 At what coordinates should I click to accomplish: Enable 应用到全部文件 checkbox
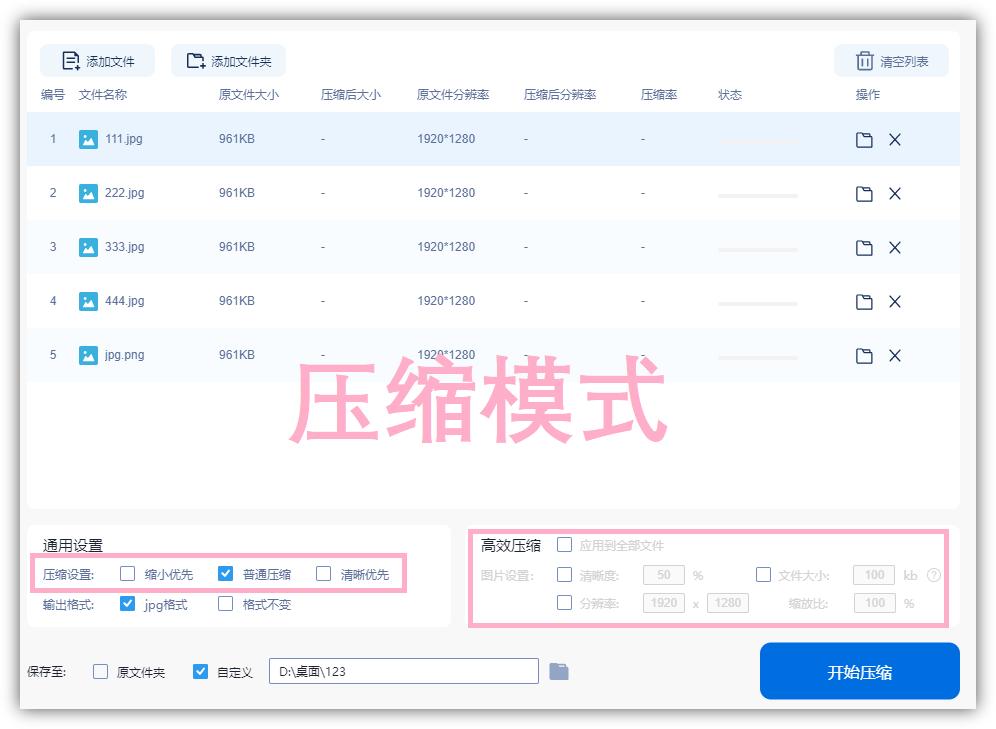tap(564, 545)
